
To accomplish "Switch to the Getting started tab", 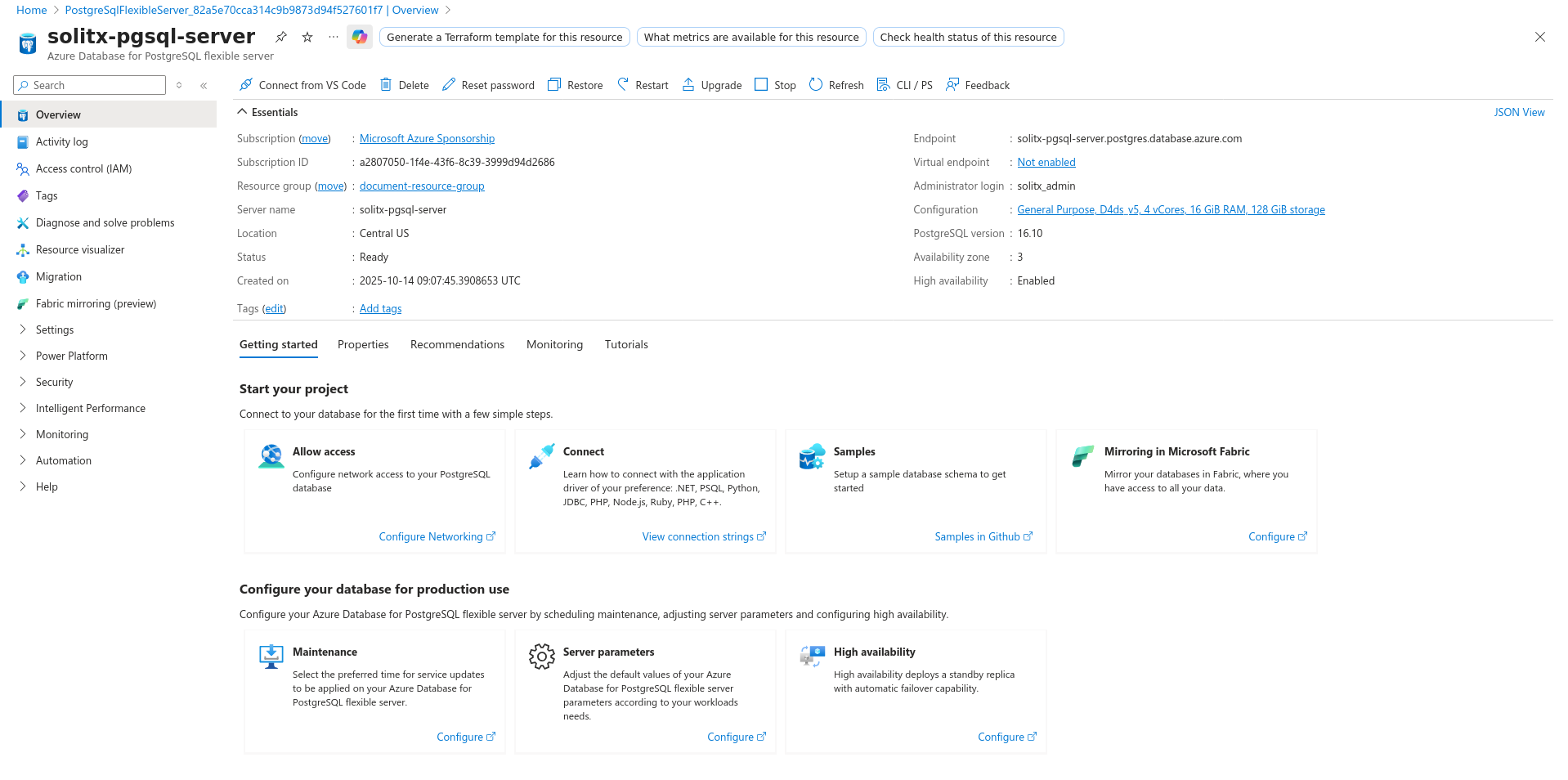I will pos(279,344).
